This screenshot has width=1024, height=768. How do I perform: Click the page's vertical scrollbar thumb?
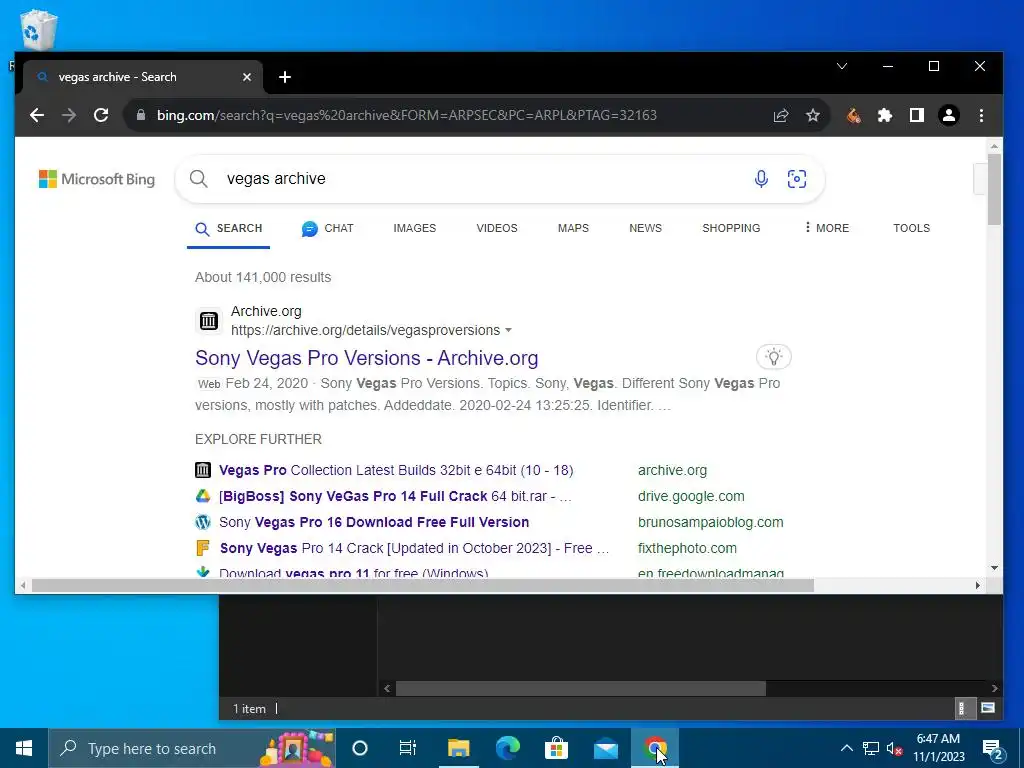994,189
